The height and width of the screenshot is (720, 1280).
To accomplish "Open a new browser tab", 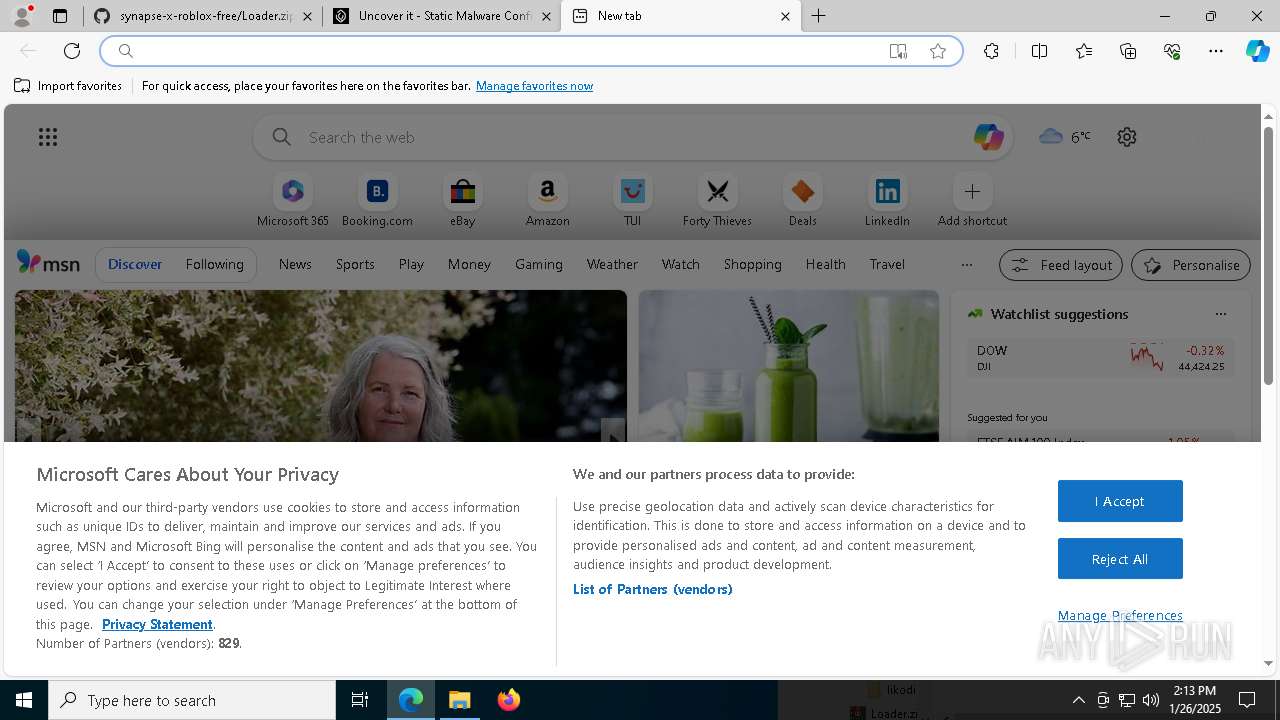I will click(x=818, y=16).
